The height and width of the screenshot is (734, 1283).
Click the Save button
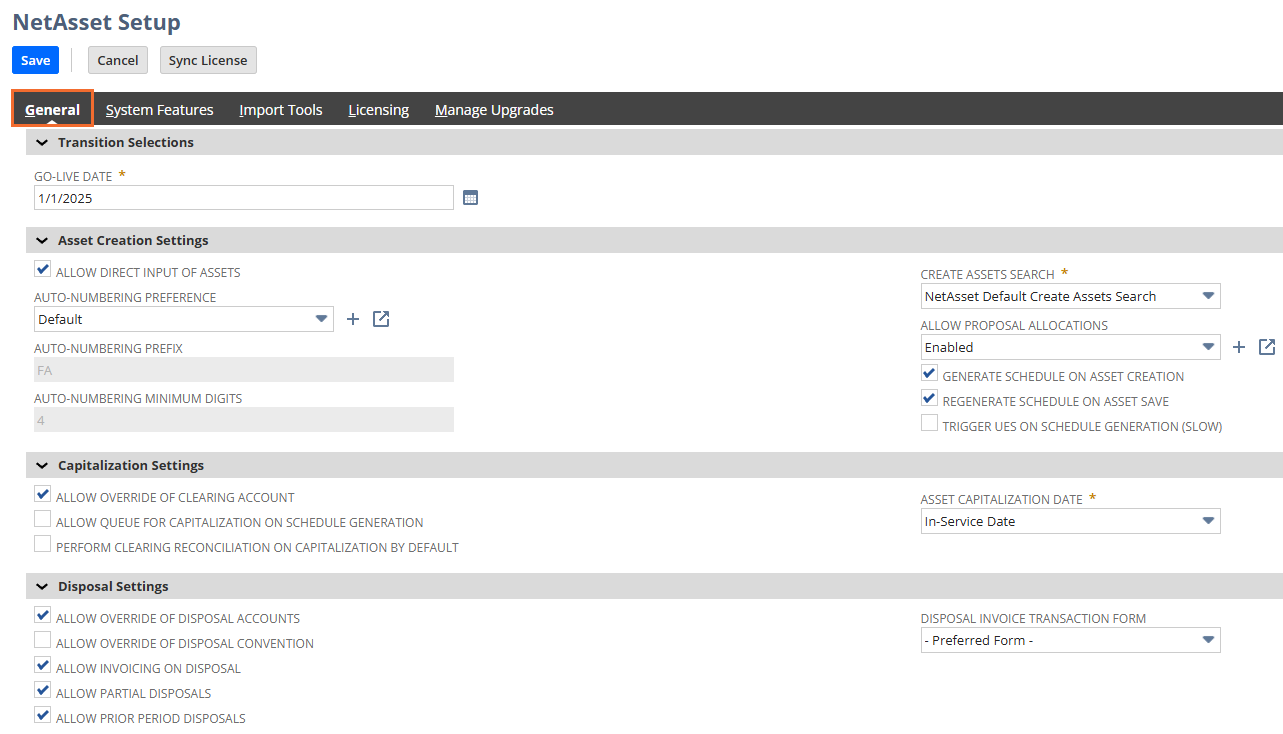click(35, 60)
